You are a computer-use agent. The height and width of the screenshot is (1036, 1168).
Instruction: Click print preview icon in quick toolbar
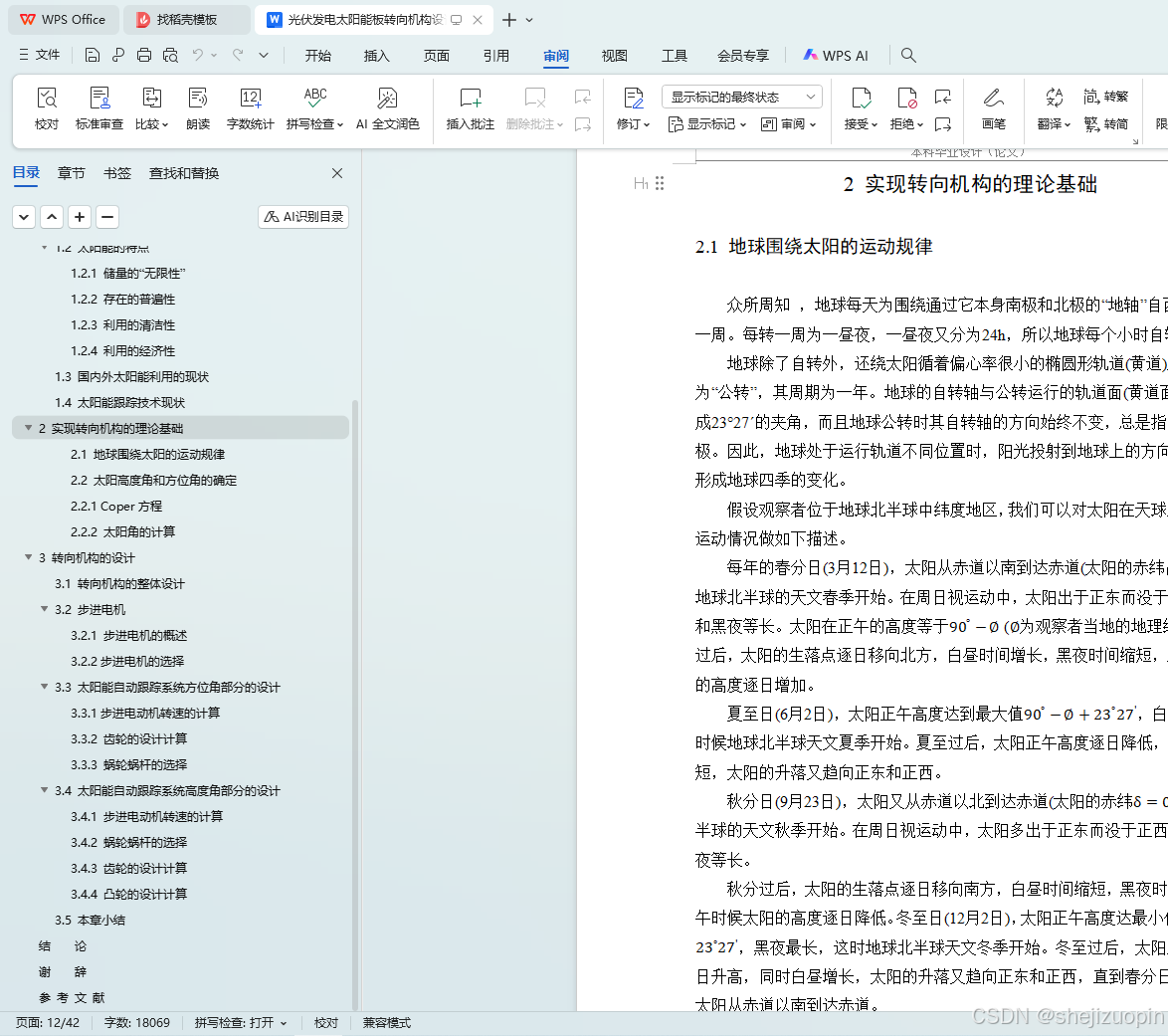170,55
